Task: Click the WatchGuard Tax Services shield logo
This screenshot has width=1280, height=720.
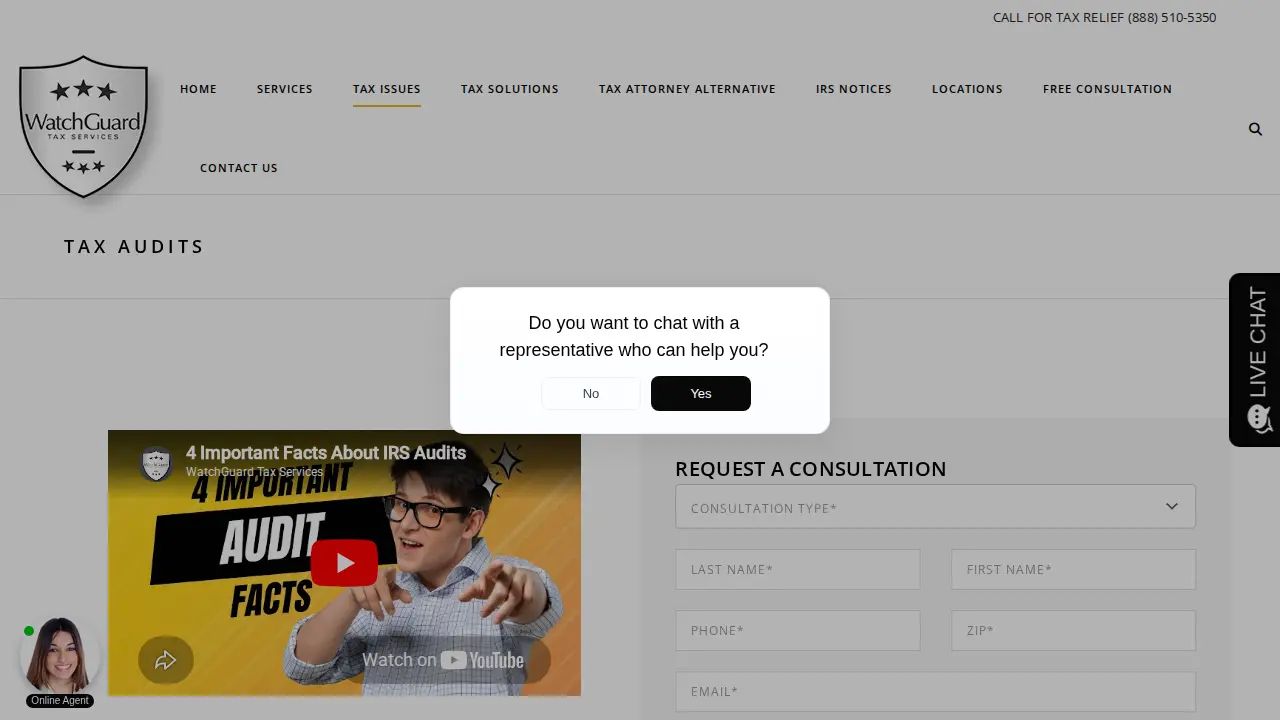Action: 84,127
